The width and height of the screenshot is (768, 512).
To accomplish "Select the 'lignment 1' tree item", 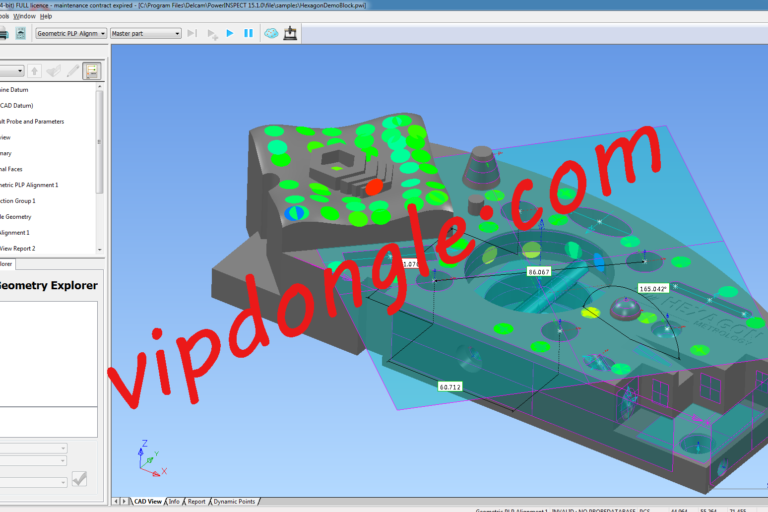I will pos(15,233).
